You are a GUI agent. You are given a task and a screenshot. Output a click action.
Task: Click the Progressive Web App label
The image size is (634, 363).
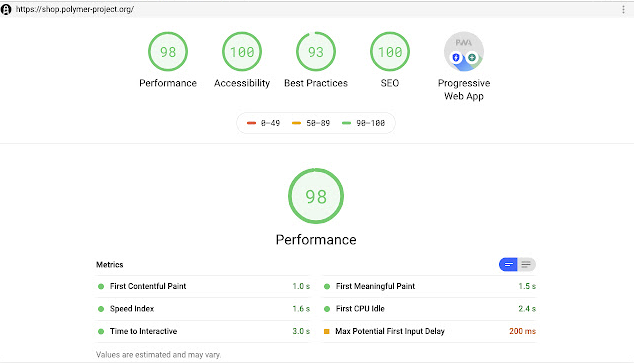464,89
